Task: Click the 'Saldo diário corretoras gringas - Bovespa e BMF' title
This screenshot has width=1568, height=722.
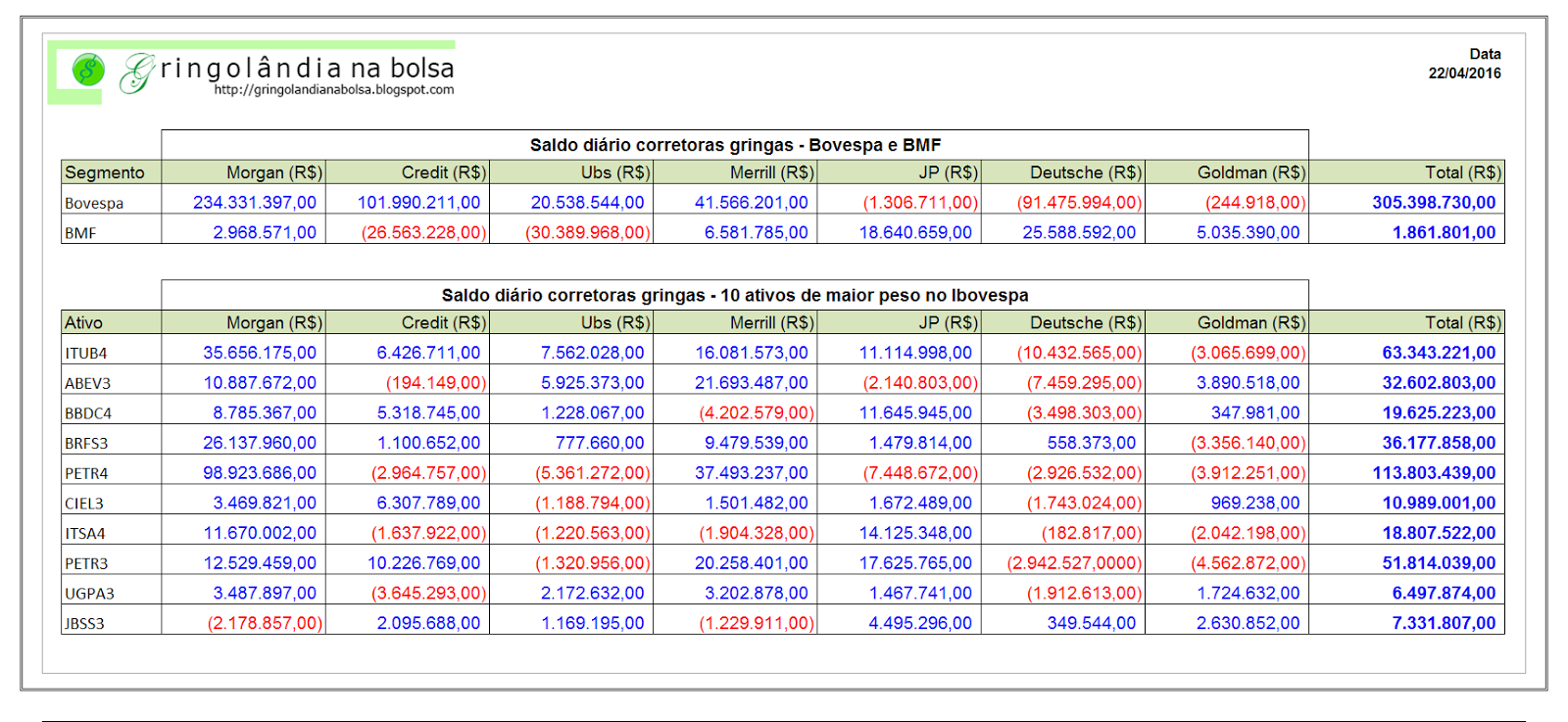Action: click(735, 145)
